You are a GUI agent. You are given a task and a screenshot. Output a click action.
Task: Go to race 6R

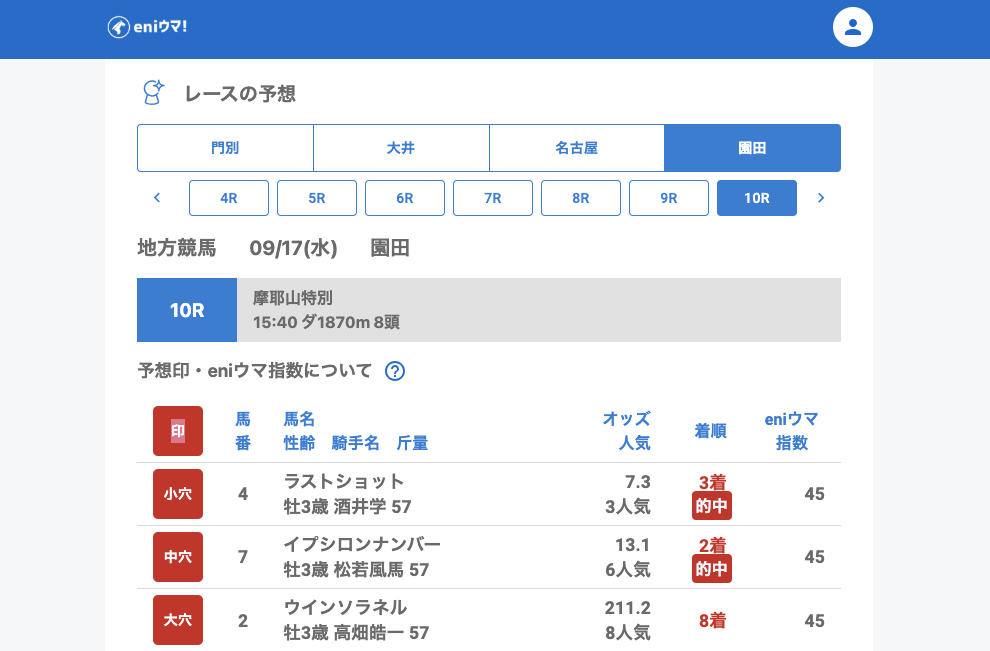(405, 198)
